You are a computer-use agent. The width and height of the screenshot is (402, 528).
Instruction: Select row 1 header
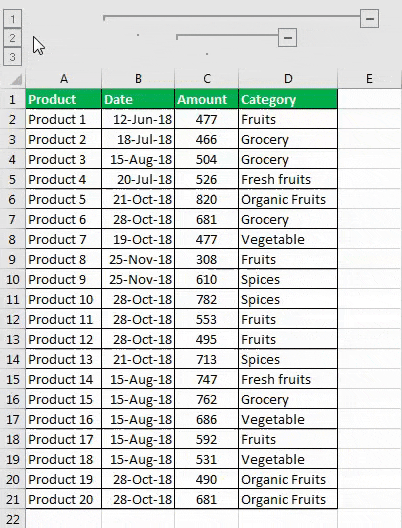12,99
